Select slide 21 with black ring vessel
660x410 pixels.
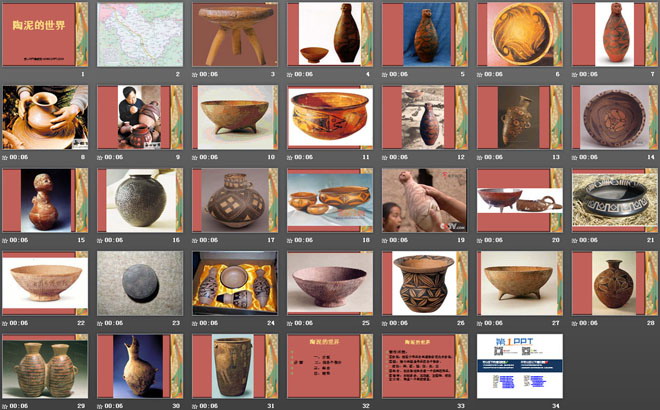click(x=614, y=200)
